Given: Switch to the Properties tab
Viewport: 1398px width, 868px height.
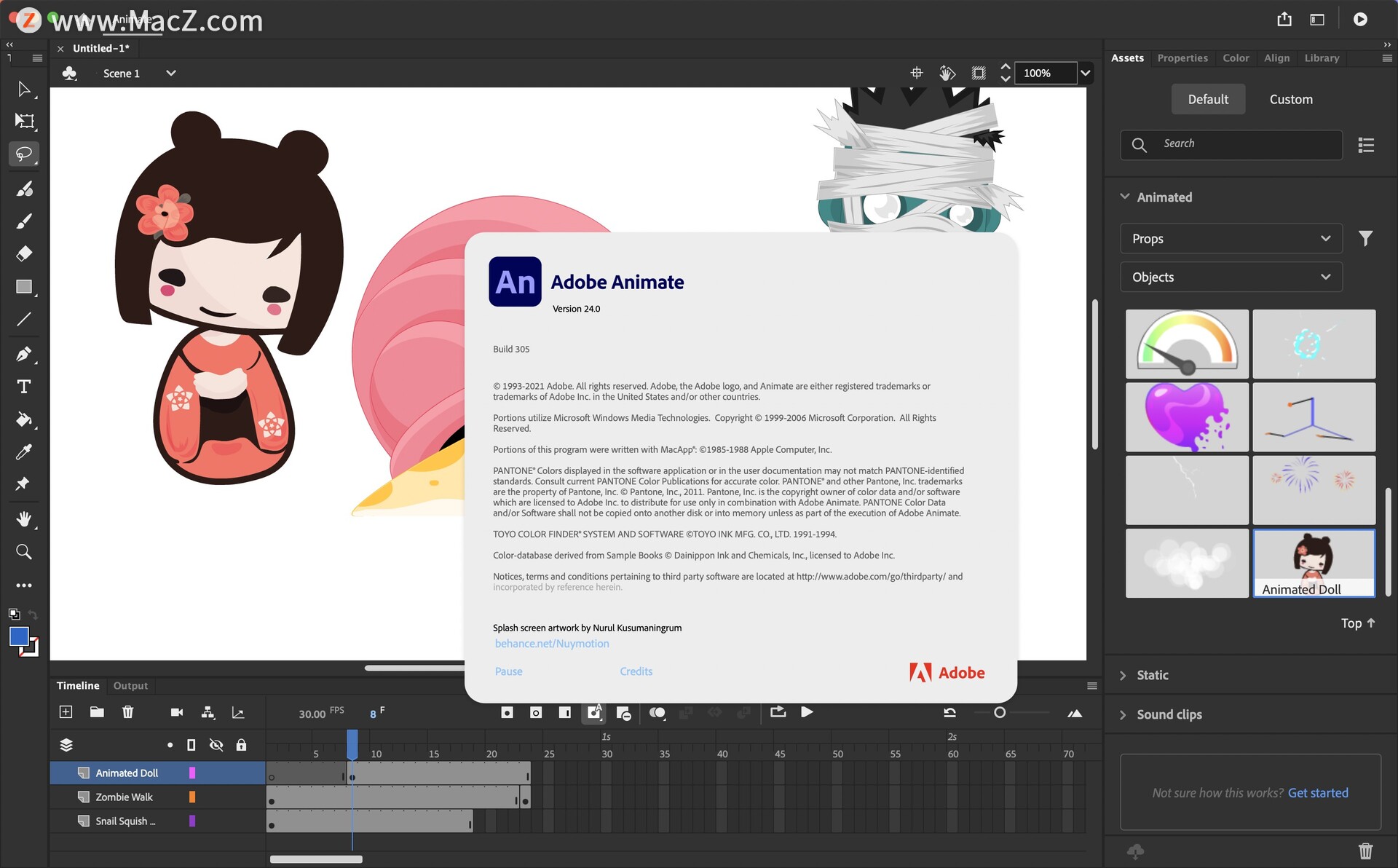Looking at the screenshot, I should tap(1182, 58).
